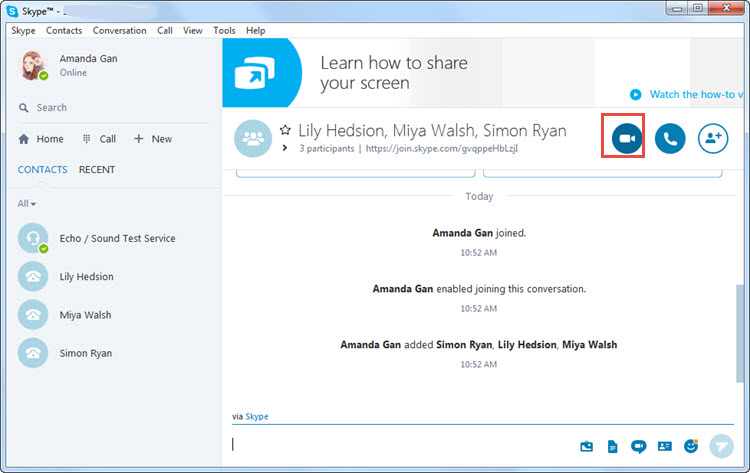Click the send contacts icon
This screenshot has height=473, width=750.
click(664, 446)
